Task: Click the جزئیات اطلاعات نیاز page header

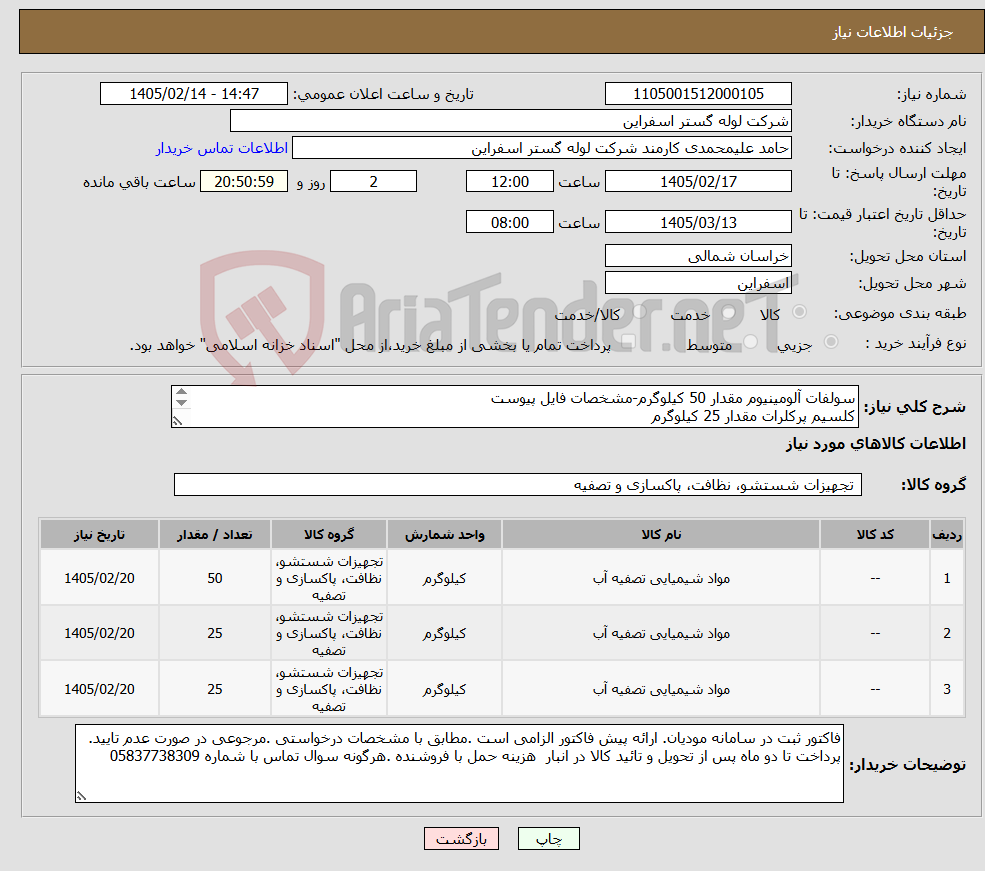Action: [x=892, y=32]
